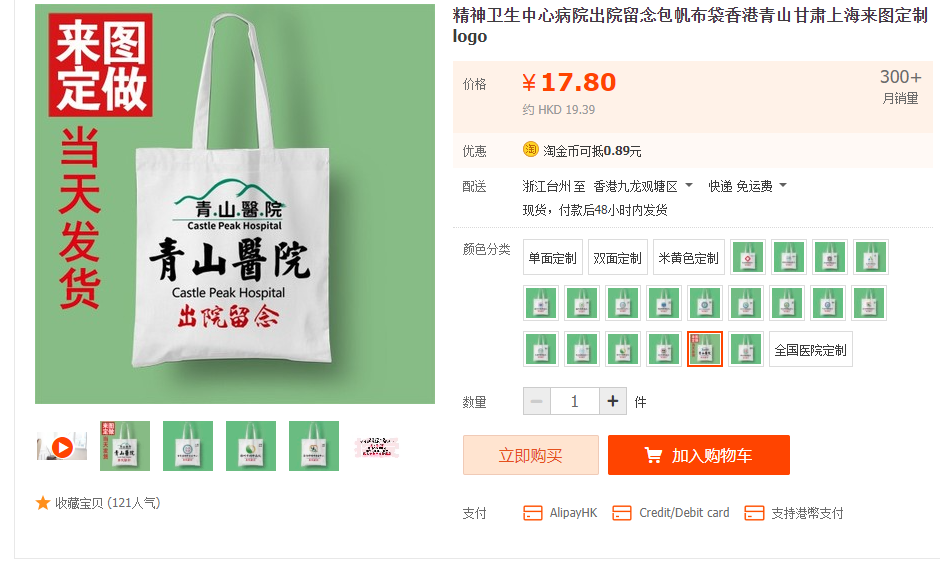Choose the 全国医院定制 option

[811, 350]
